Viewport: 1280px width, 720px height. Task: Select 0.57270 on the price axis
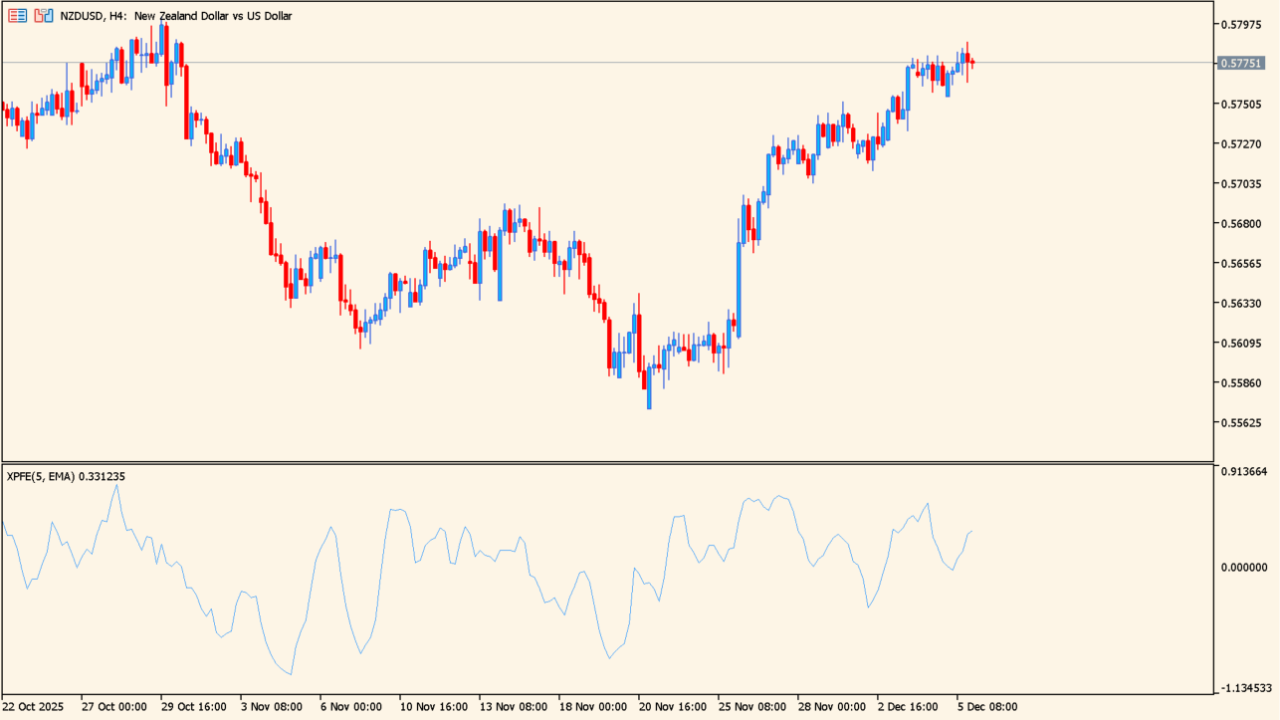[1241, 144]
